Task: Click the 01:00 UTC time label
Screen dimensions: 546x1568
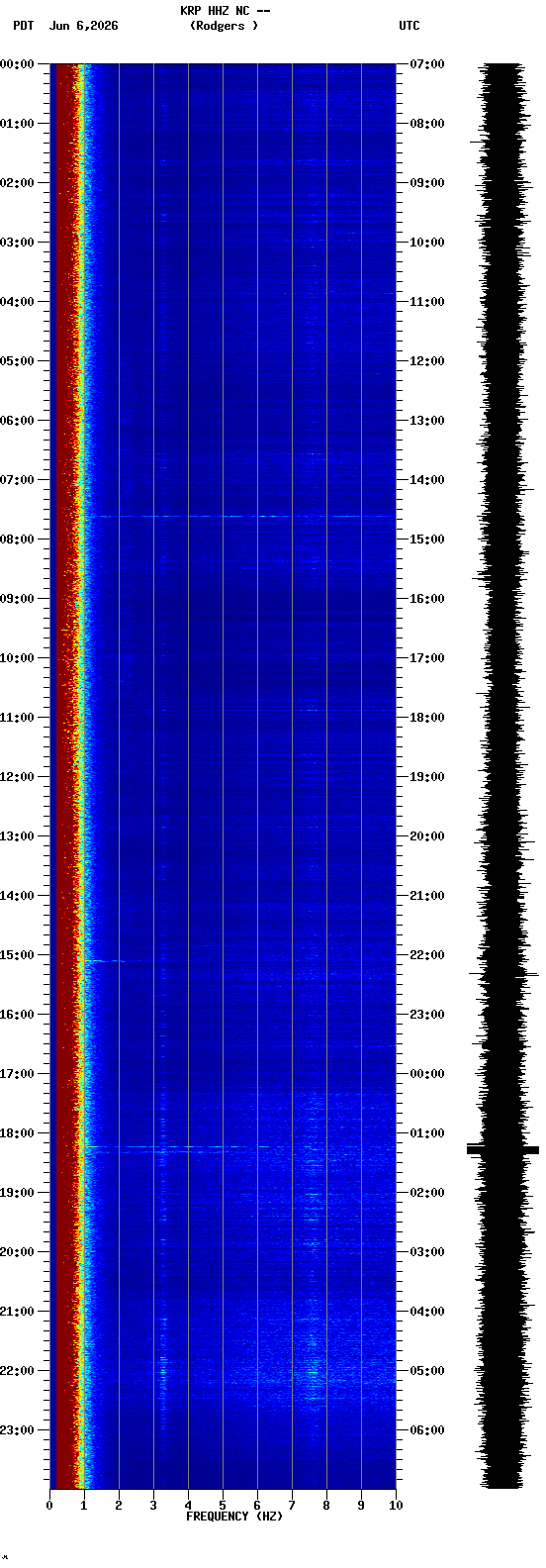Action: pos(427,1133)
